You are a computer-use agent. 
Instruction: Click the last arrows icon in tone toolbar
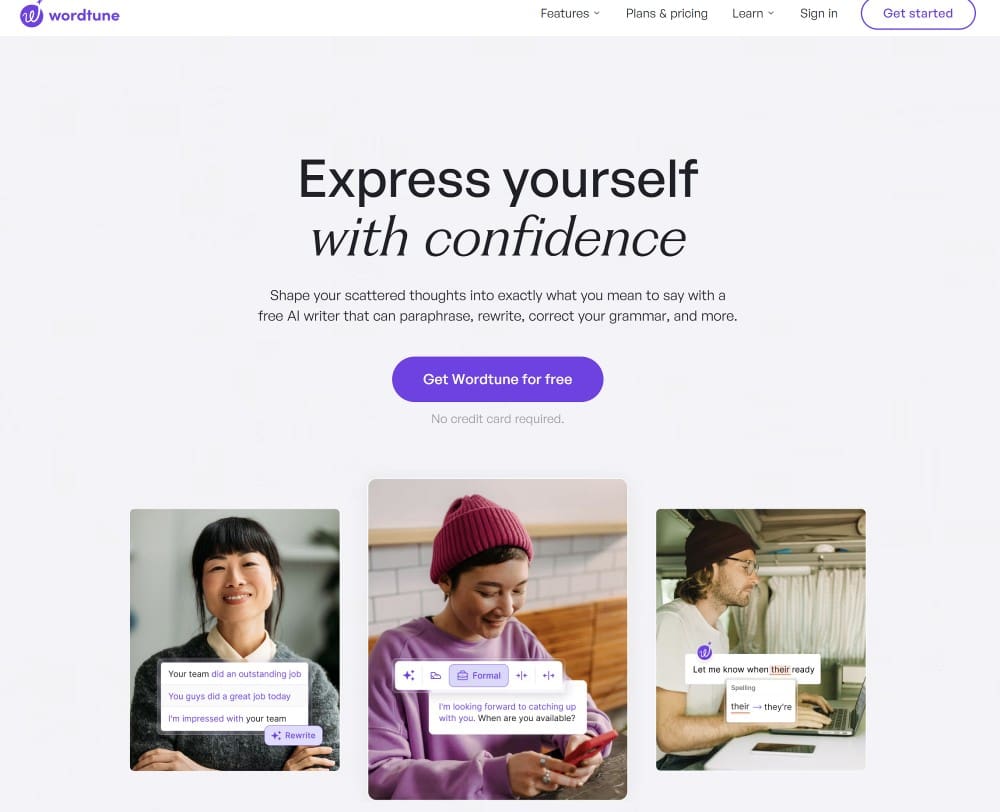[x=548, y=675]
